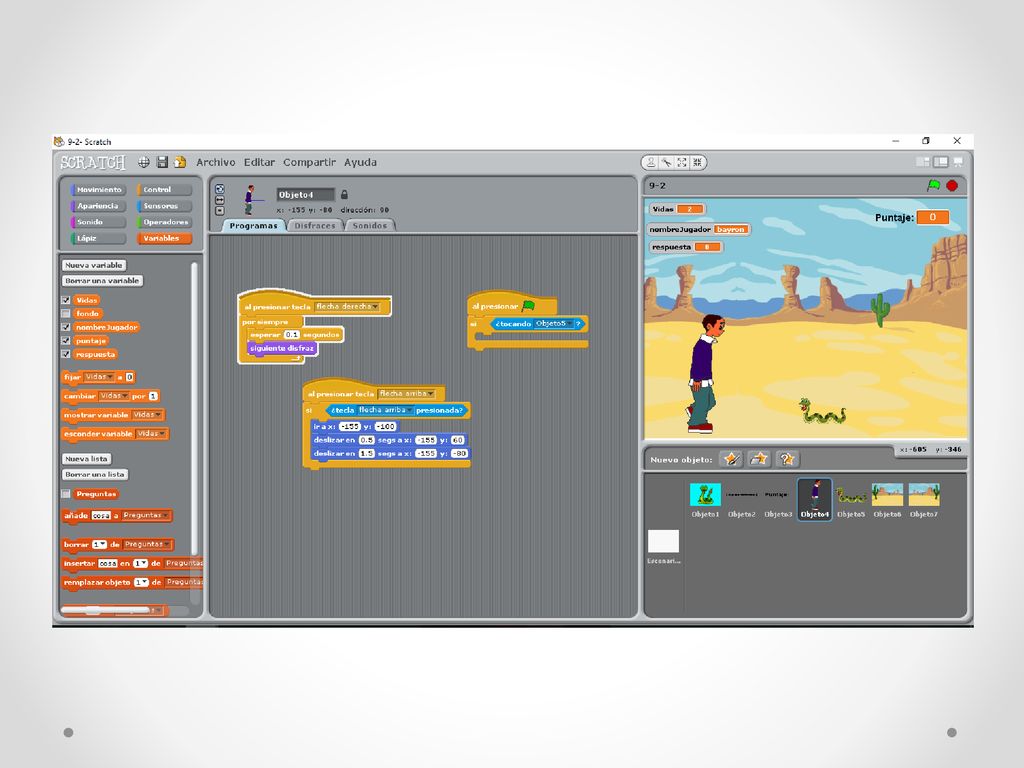Select the delete scissors tool
This screenshot has width=1024, height=768.
666,162
